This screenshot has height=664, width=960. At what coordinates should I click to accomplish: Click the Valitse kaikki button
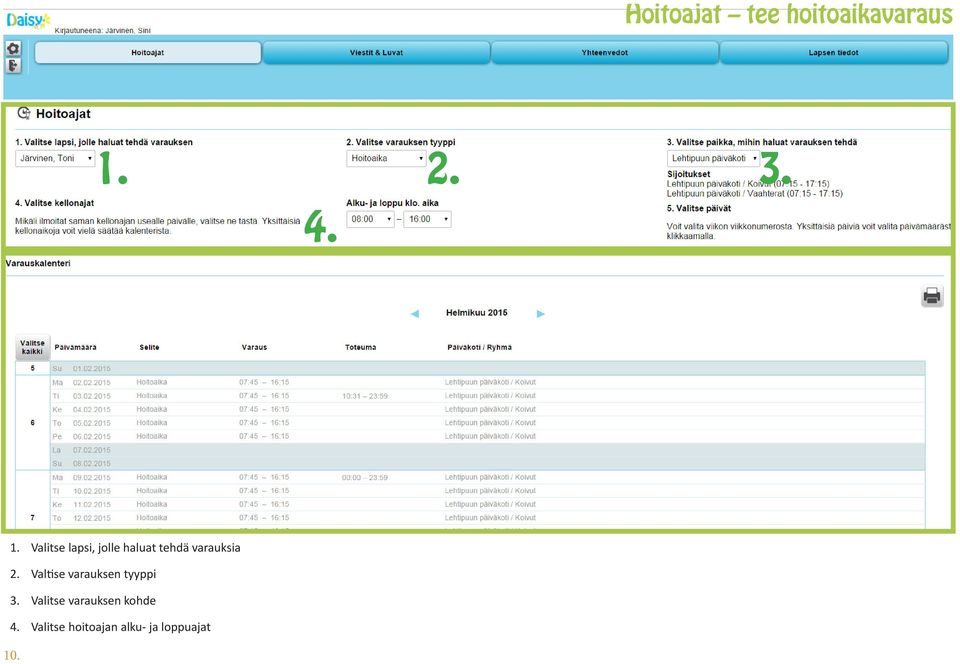32,348
